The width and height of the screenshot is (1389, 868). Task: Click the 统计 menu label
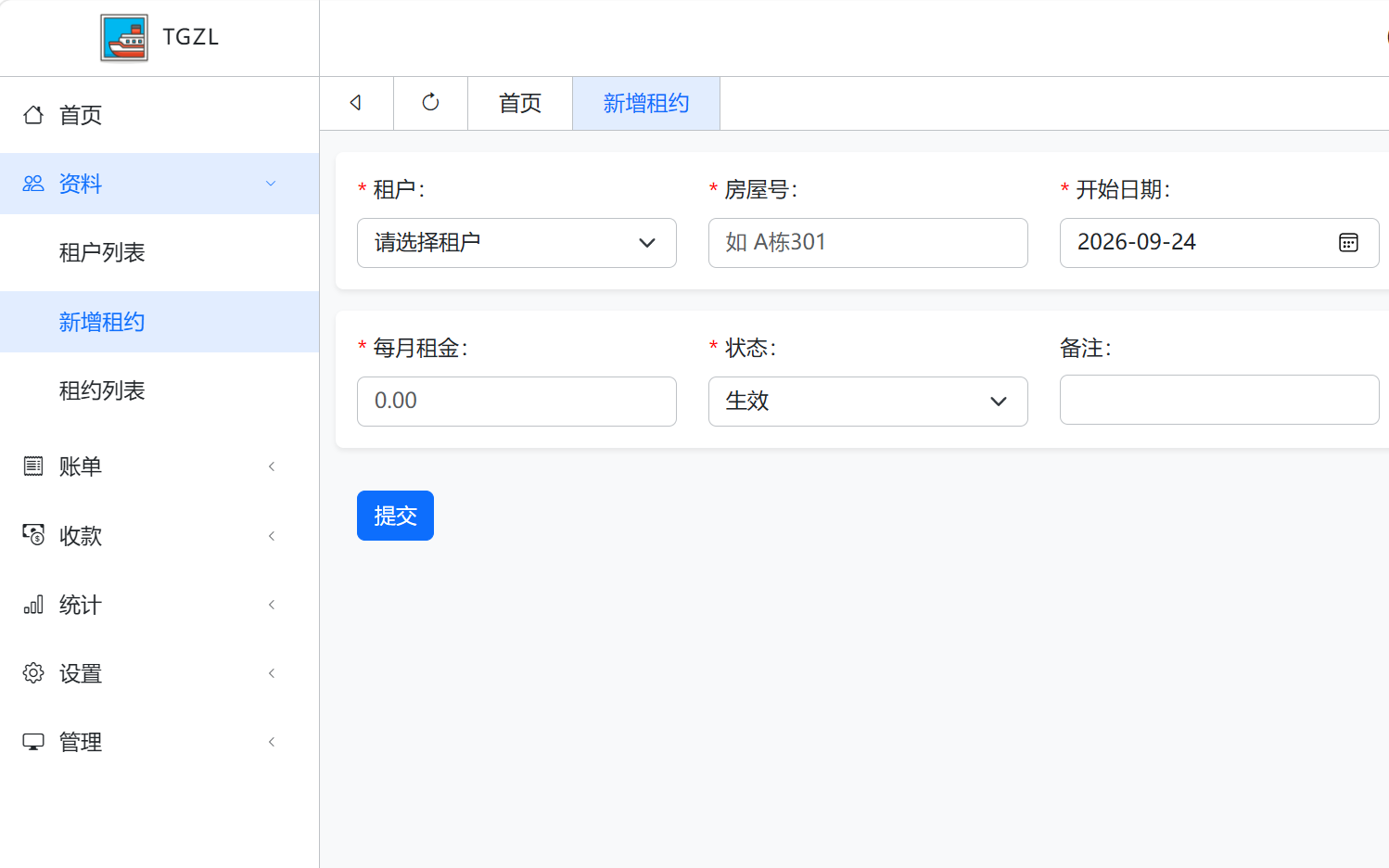point(81,605)
